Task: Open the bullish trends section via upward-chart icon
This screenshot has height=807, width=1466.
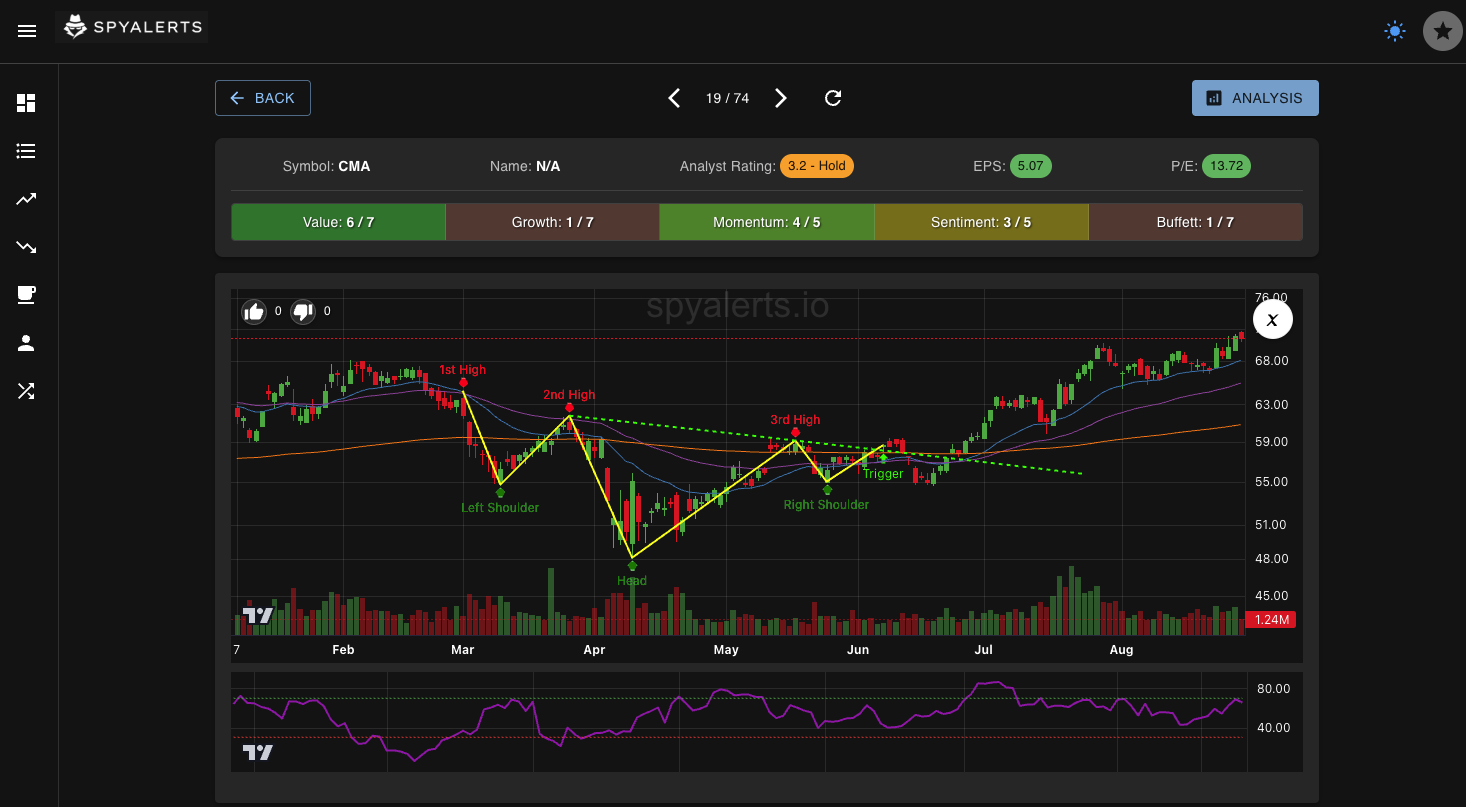Action: click(26, 199)
